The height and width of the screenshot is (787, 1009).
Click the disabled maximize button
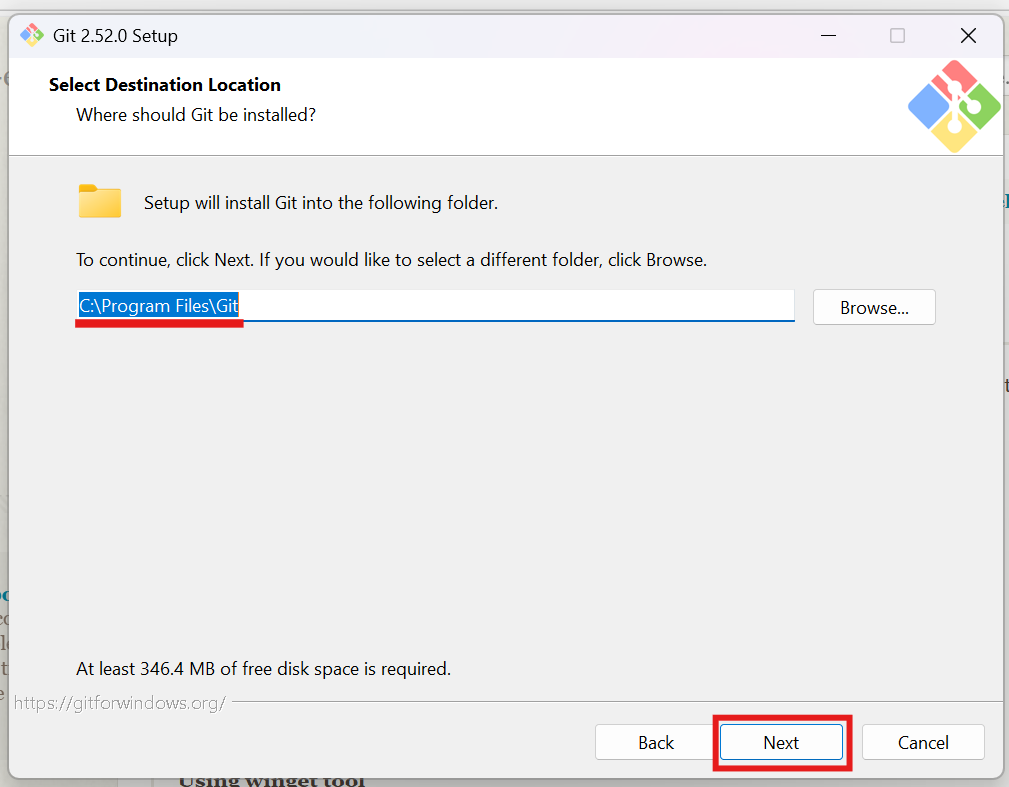point(897,35)
